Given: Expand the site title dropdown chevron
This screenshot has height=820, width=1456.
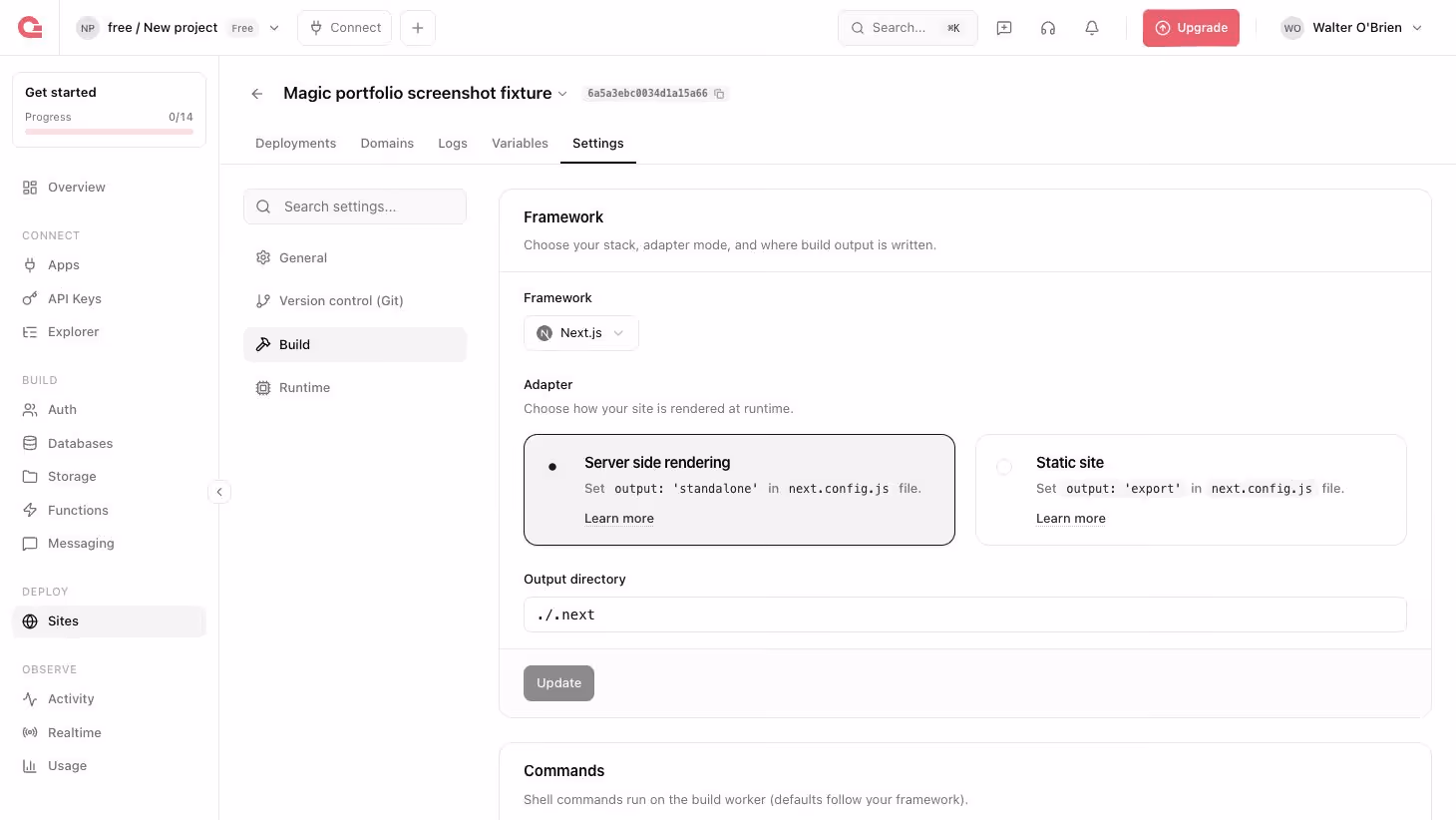Looking at the screenshot, I should tap(562, 94).
